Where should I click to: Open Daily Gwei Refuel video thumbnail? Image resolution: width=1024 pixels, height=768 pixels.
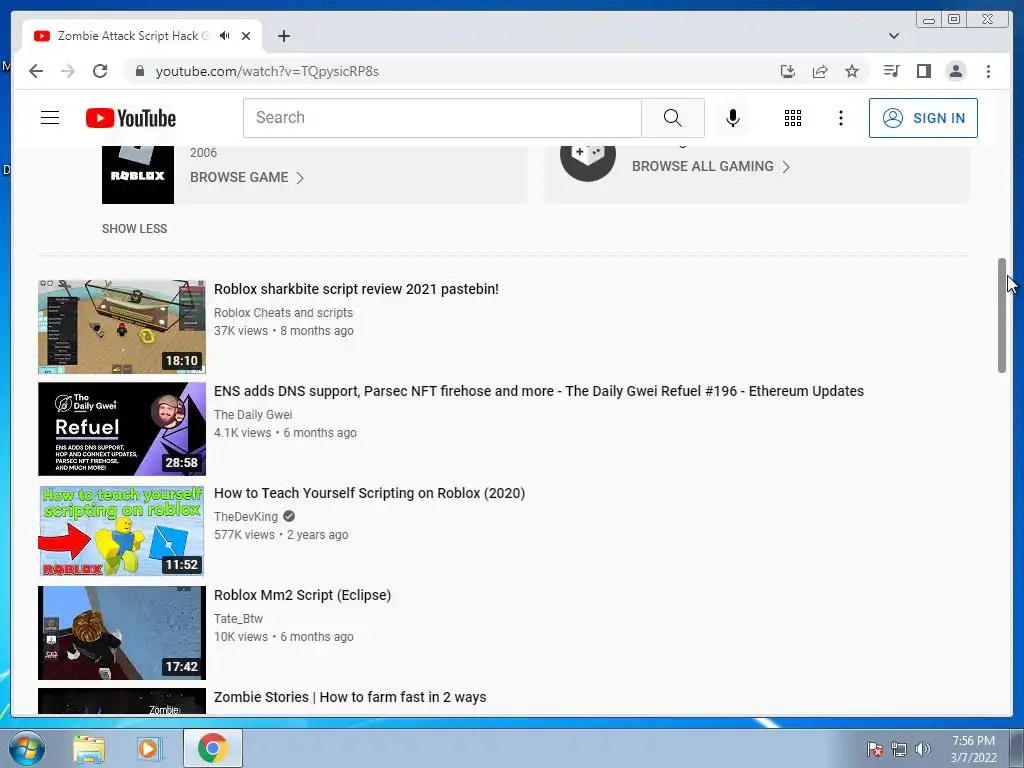(x=121, y=429)
